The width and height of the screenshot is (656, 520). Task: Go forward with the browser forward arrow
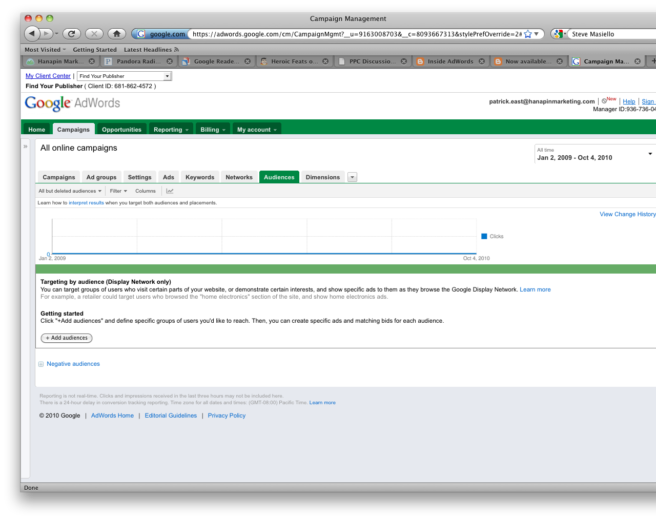click(x=46, y=33)
